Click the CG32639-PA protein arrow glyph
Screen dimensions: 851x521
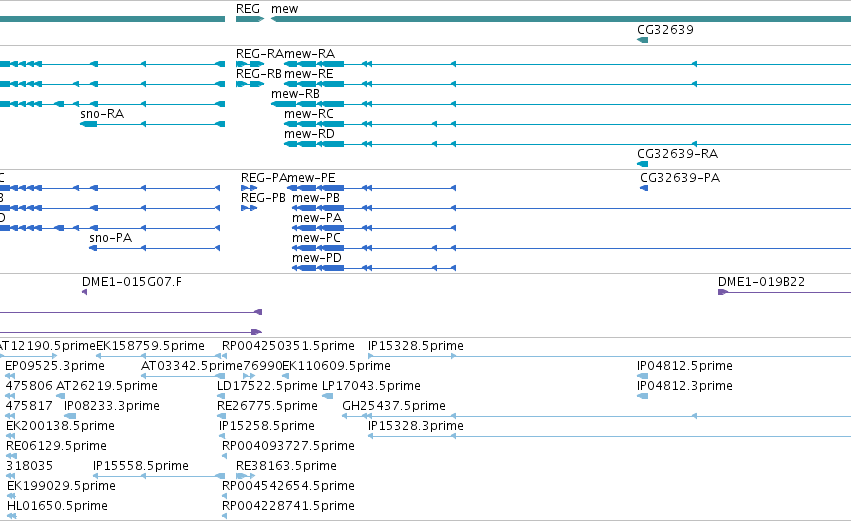[x=644, y=188]
